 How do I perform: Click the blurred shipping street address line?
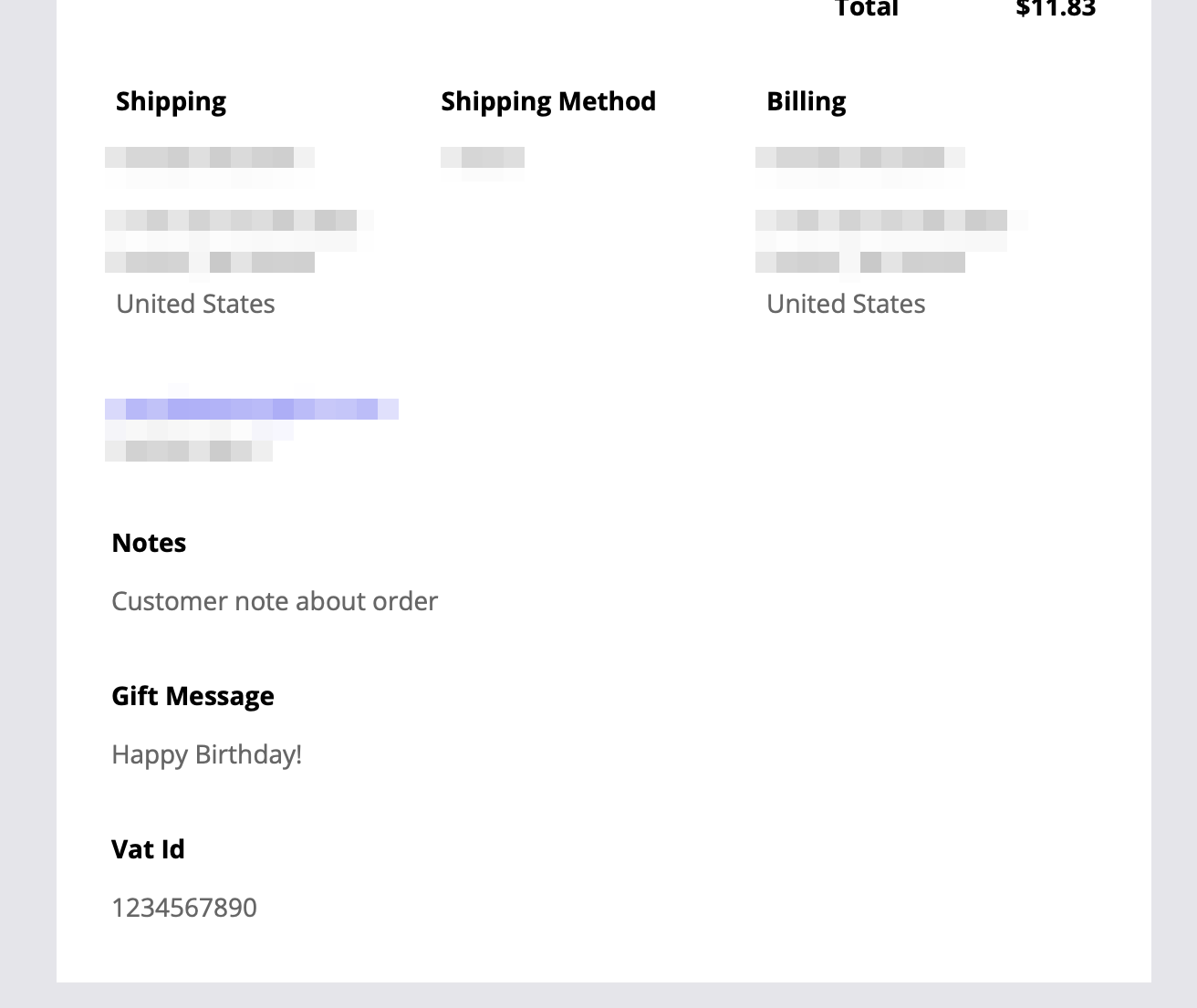[x=239, y=220]
